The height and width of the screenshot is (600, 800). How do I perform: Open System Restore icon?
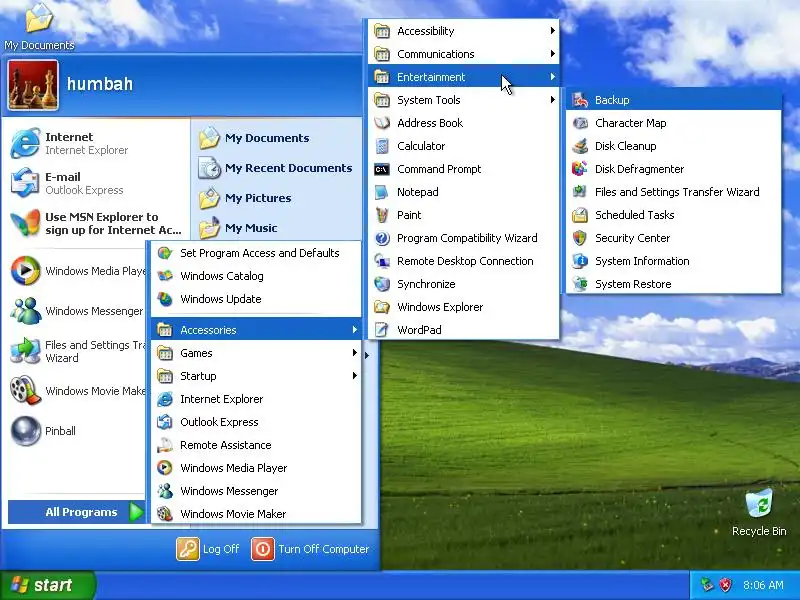(x=580, y=284)
